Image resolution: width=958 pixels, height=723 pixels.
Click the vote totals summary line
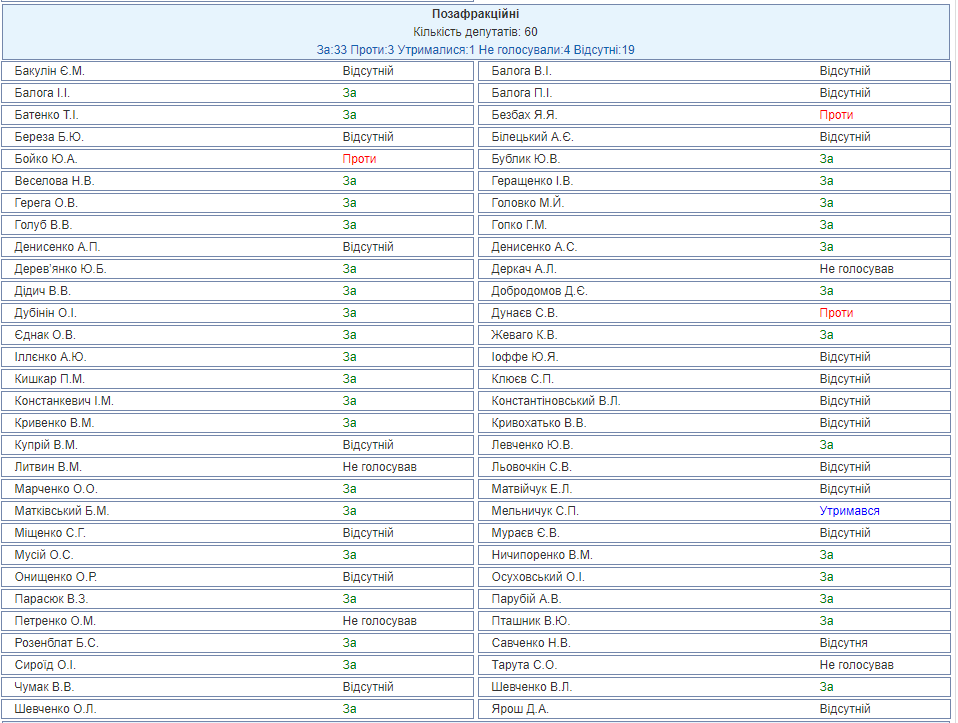tap(475, 49)
